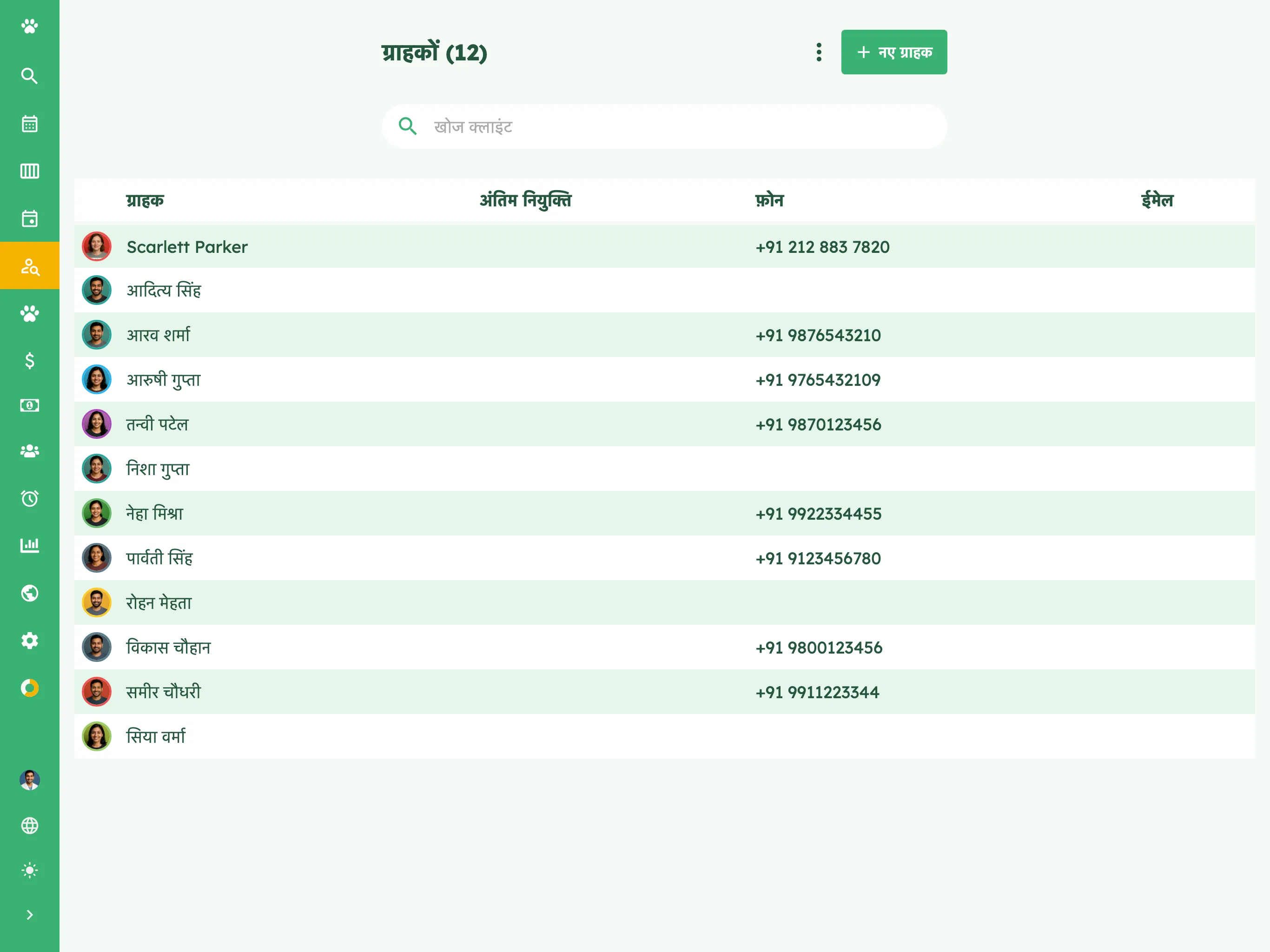Viewport: 1270px width, 952px height.
Task: Click the खोज क्लाइंट search field
Action: (664, 126)
